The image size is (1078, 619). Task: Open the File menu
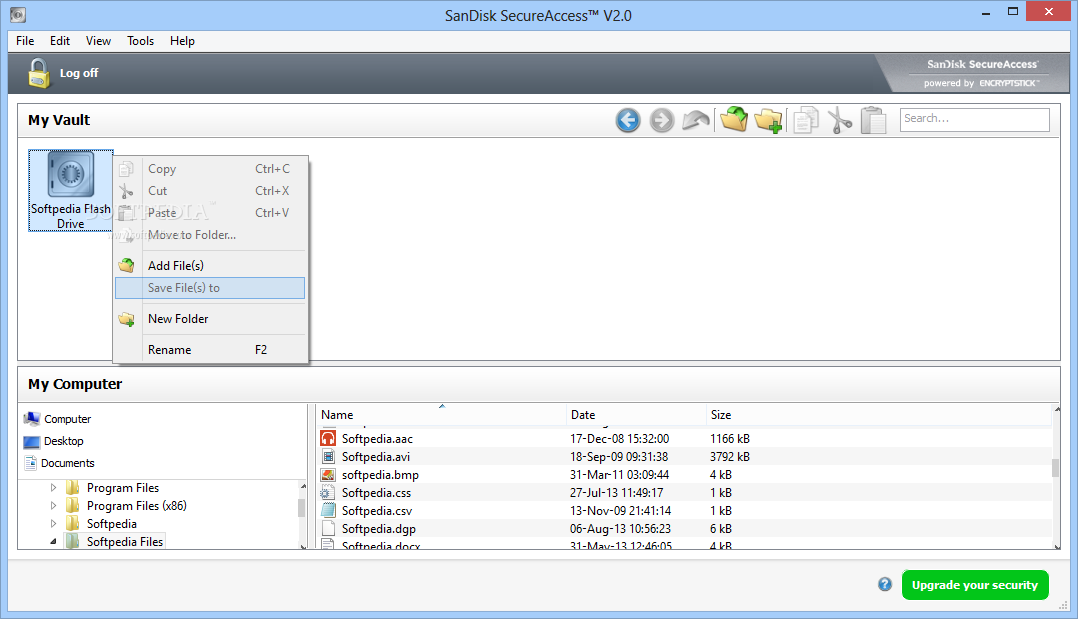pyautogui.click(x=25, y=41)
